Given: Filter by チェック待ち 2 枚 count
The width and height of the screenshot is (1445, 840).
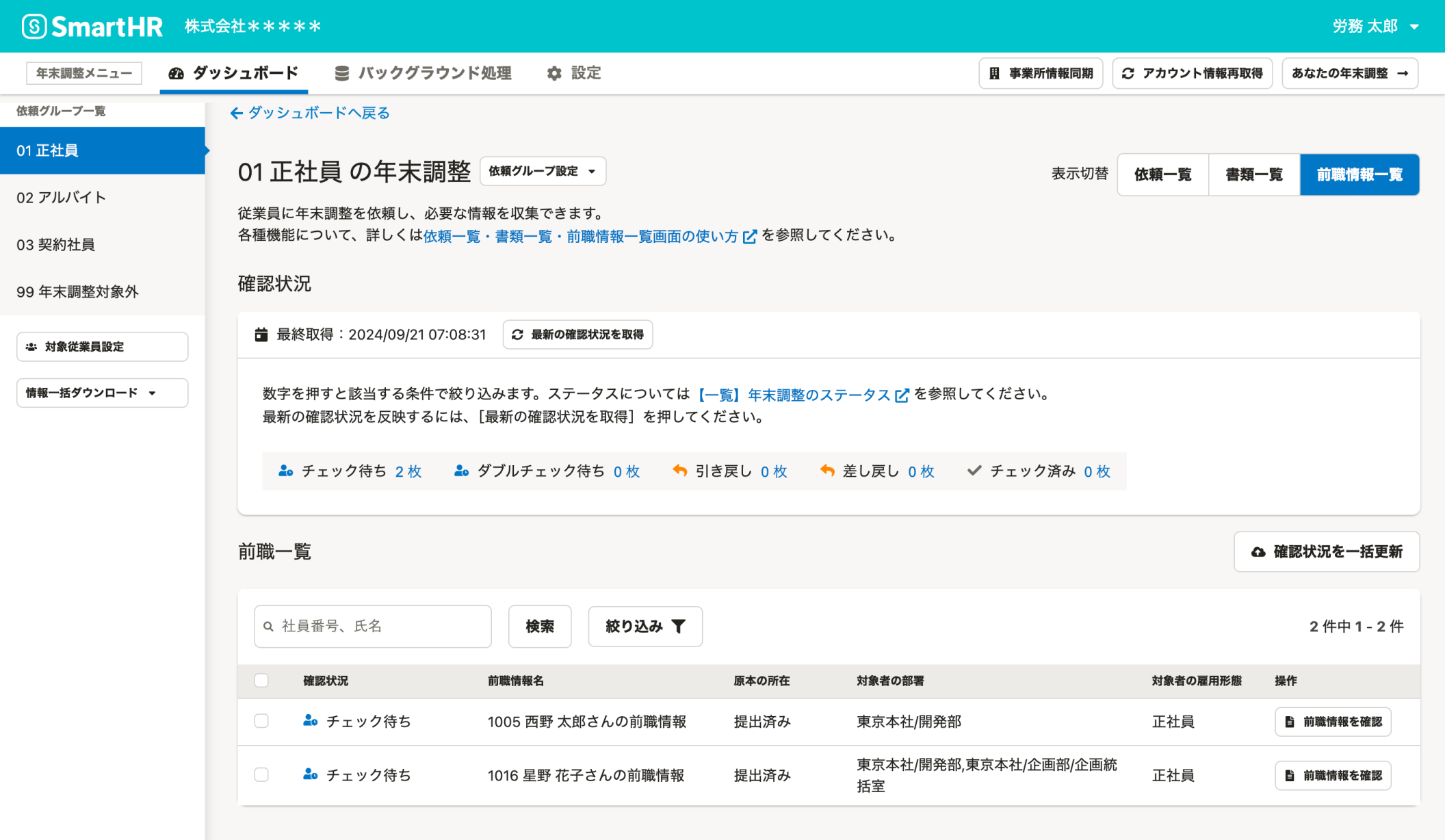Looking at the screenshot, I should click(x=408, y=471).
